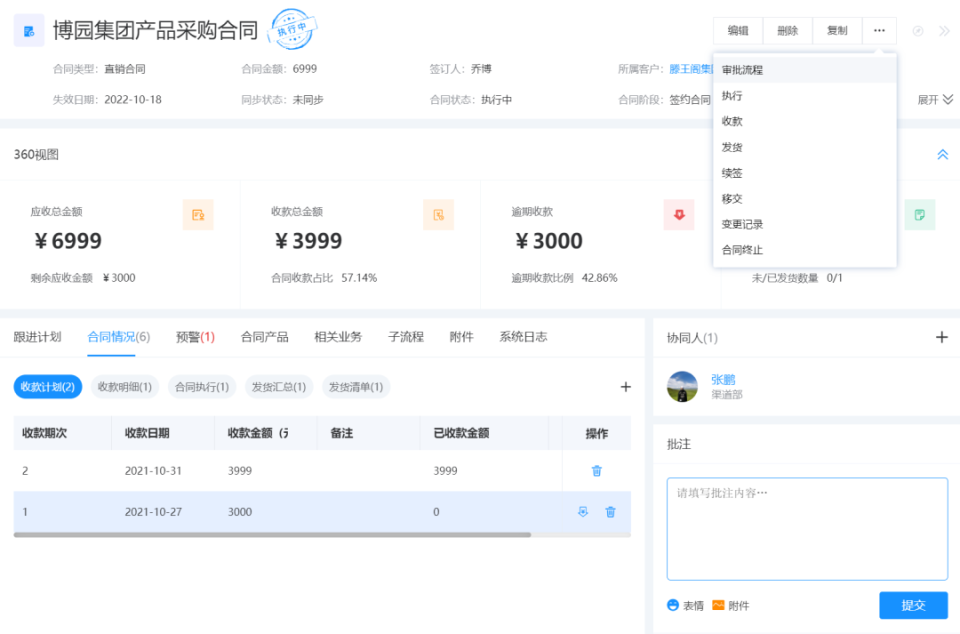Collapse the 360视图 section
The image size is (960, 634).
[x=942, y=155]
